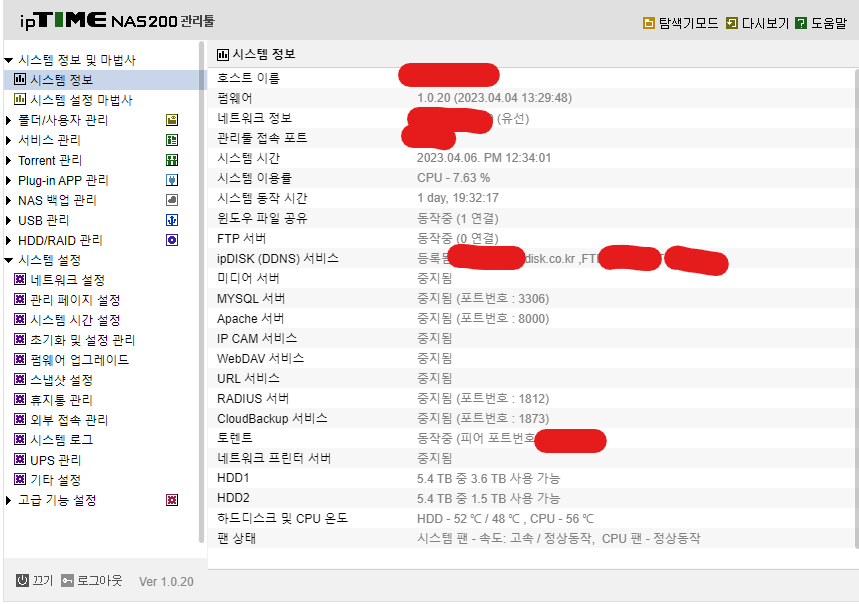Click the 탐색기모드 icon in header

coord(649,23)
